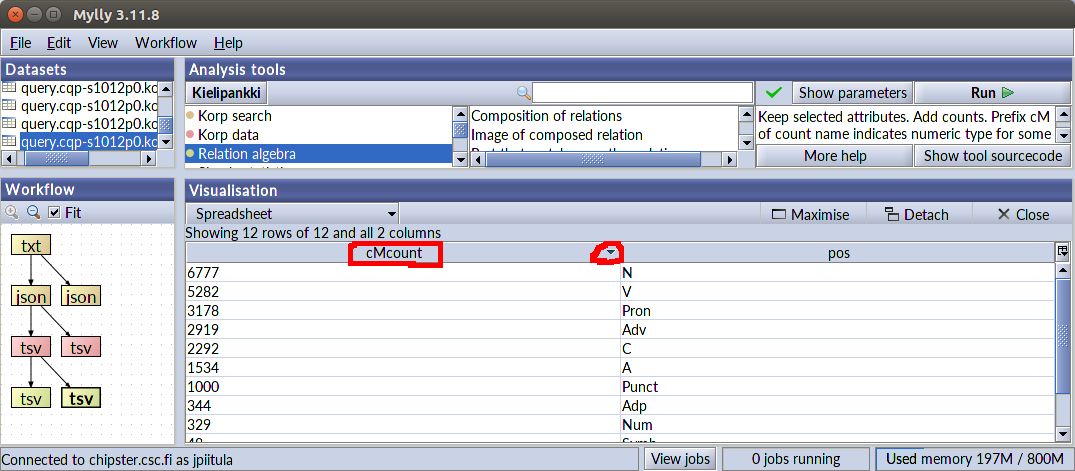Click the green checkmark tool status icon
Screen dimensions: 1075x471
pos(773,93)
